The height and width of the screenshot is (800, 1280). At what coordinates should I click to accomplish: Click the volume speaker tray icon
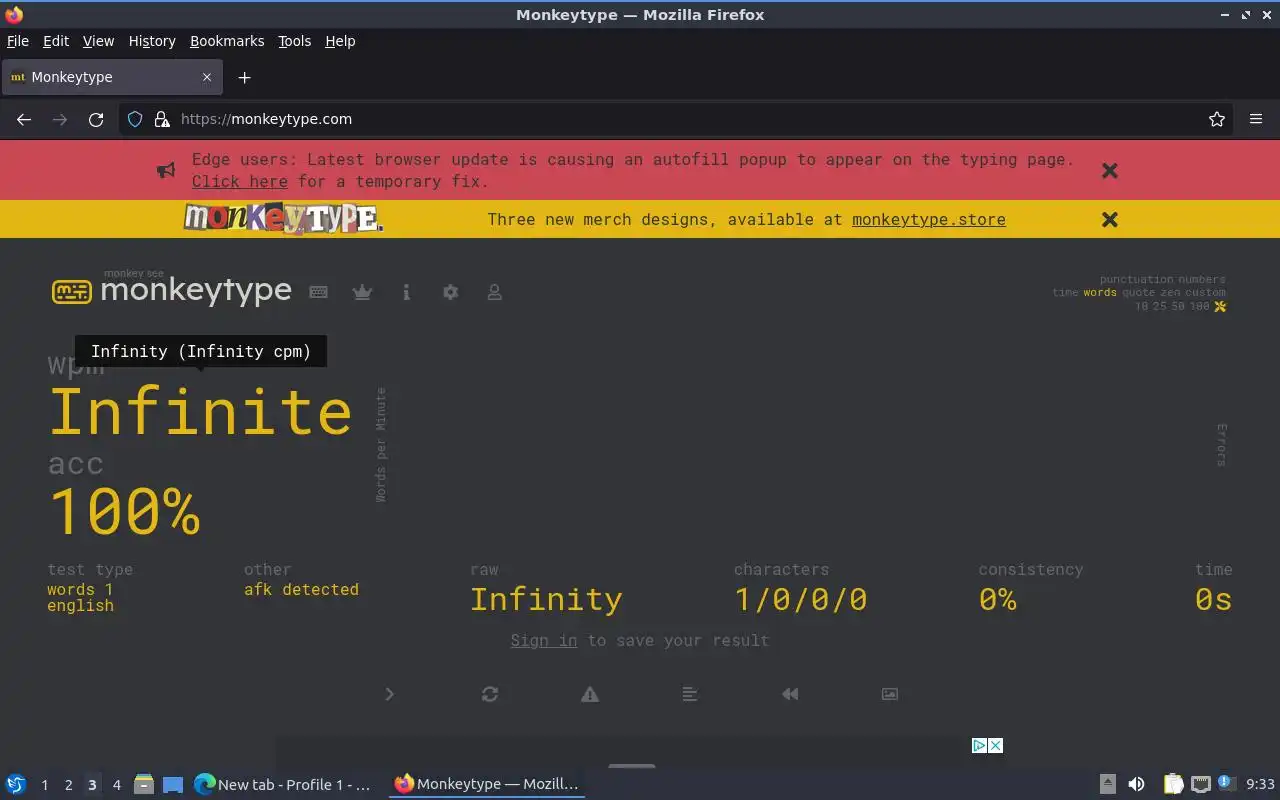tap(1136, 784)
